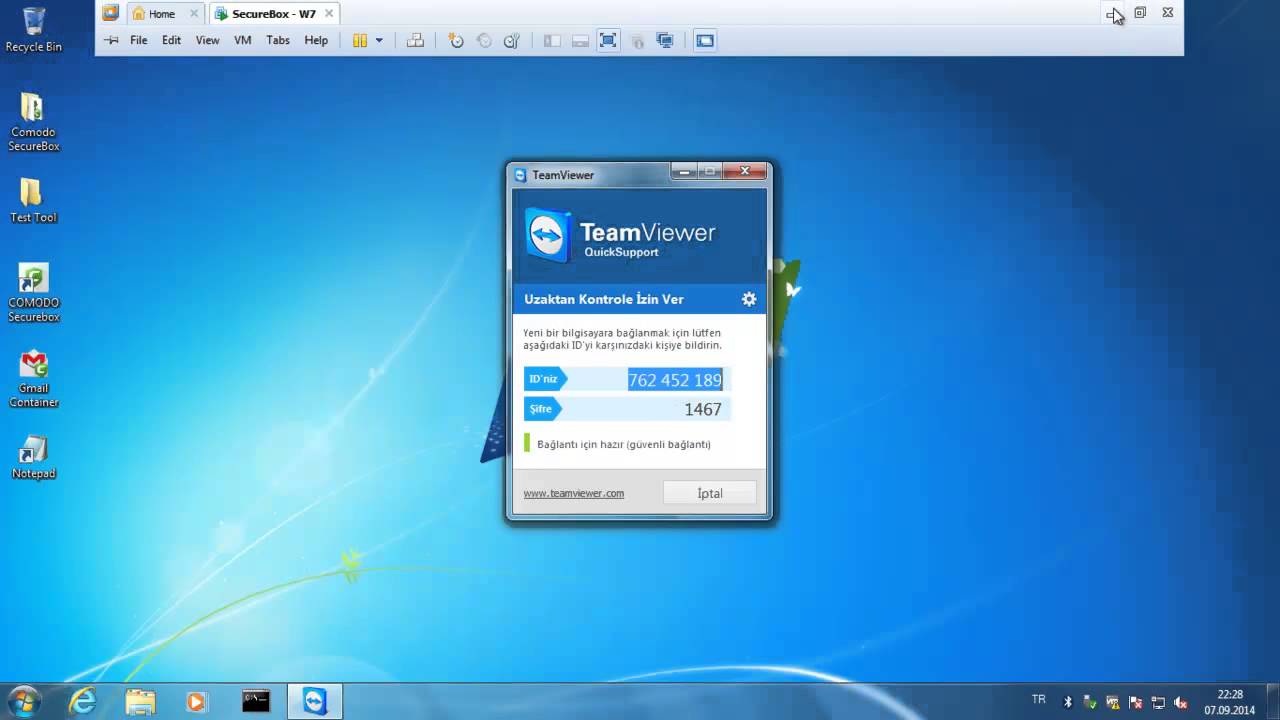The image size is (1280, 720).
Task: Open the www.teamviewer.com link
Action: [574, 493]
